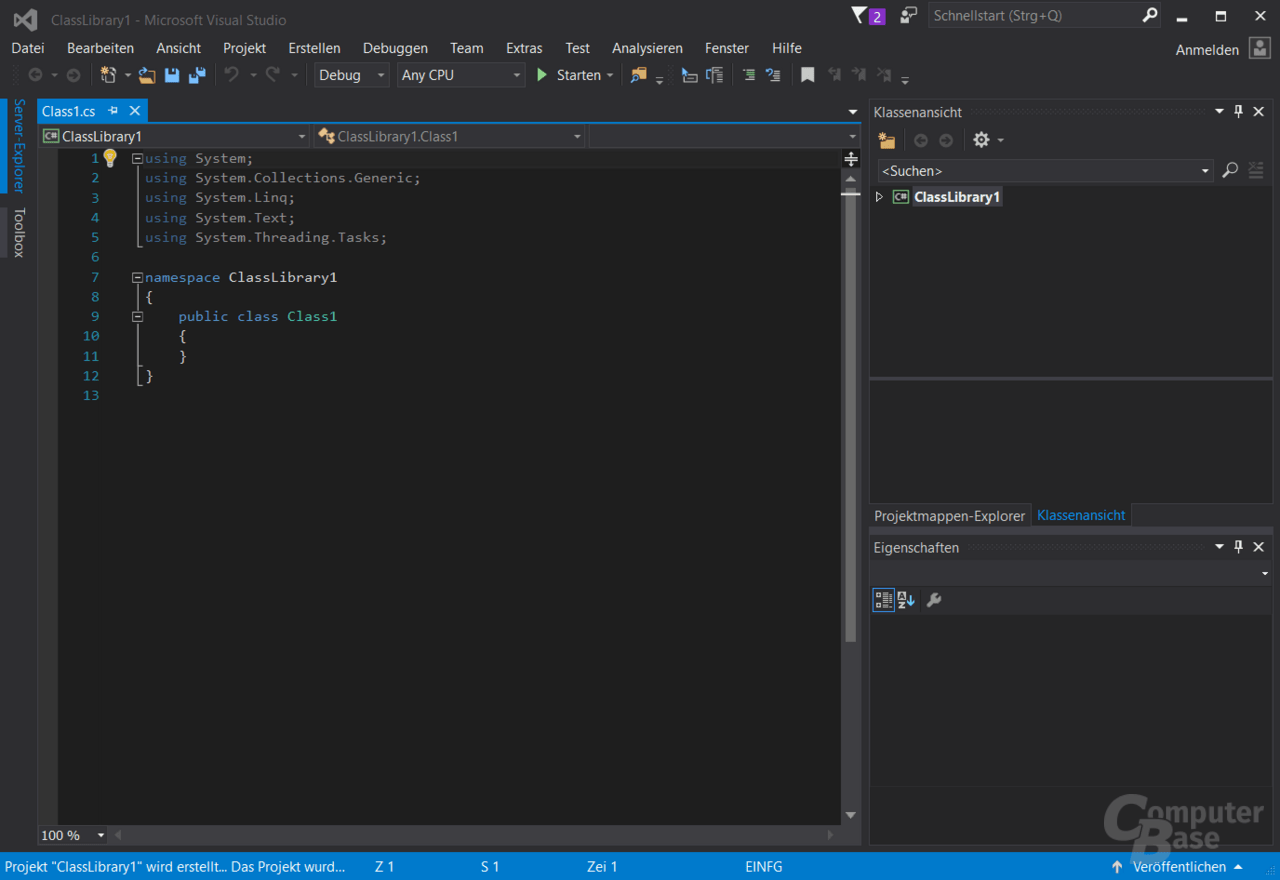Select the Save icon in the toolbar
The height and width of the screenshot is (880, 1280).
coord(172,74)
